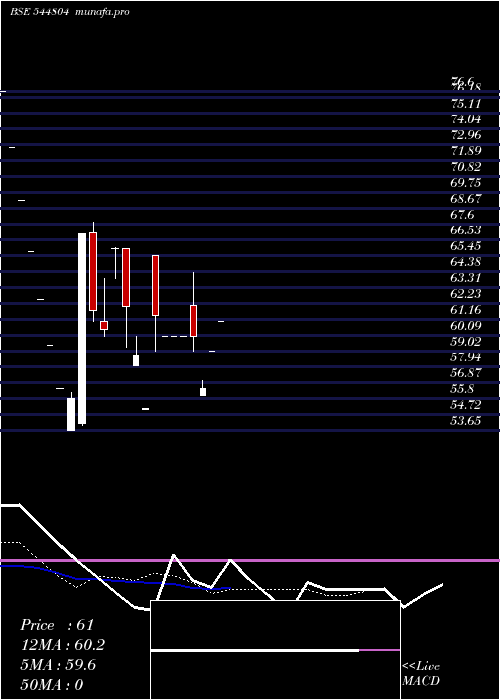Click the BSE 544804 chart title

(x=39, y=12)
